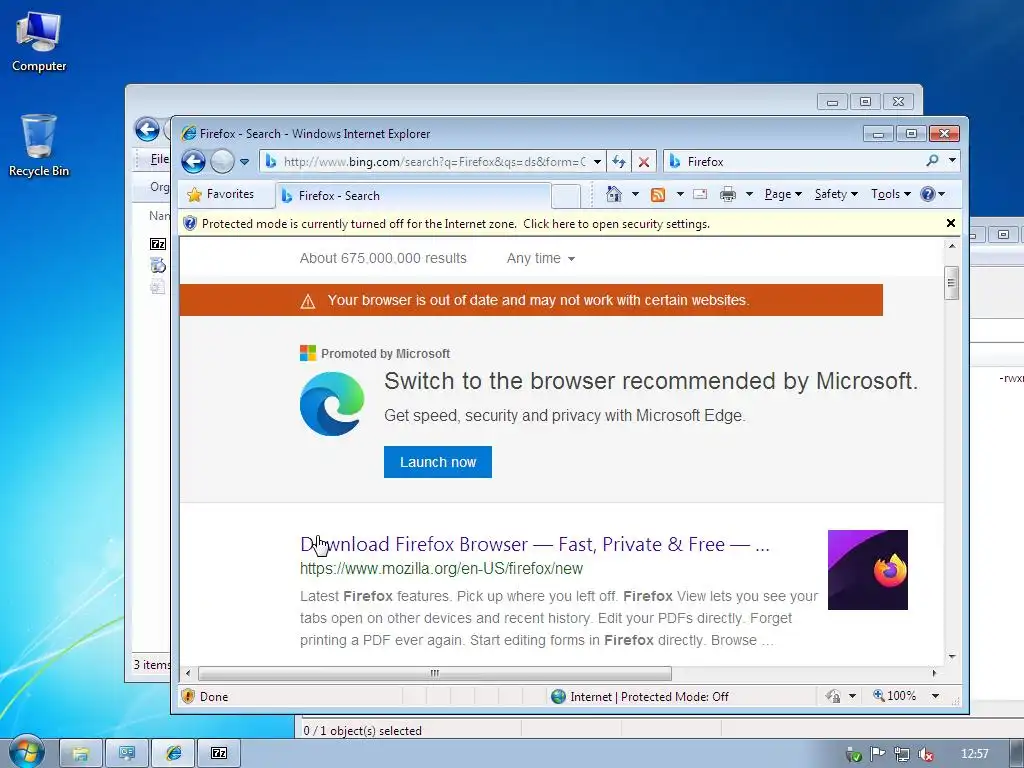Click the horizontal scrollbar left arrow
The width and height of the screenshot is (1024, 768).
pyautogui.click(x=189, y=673)
